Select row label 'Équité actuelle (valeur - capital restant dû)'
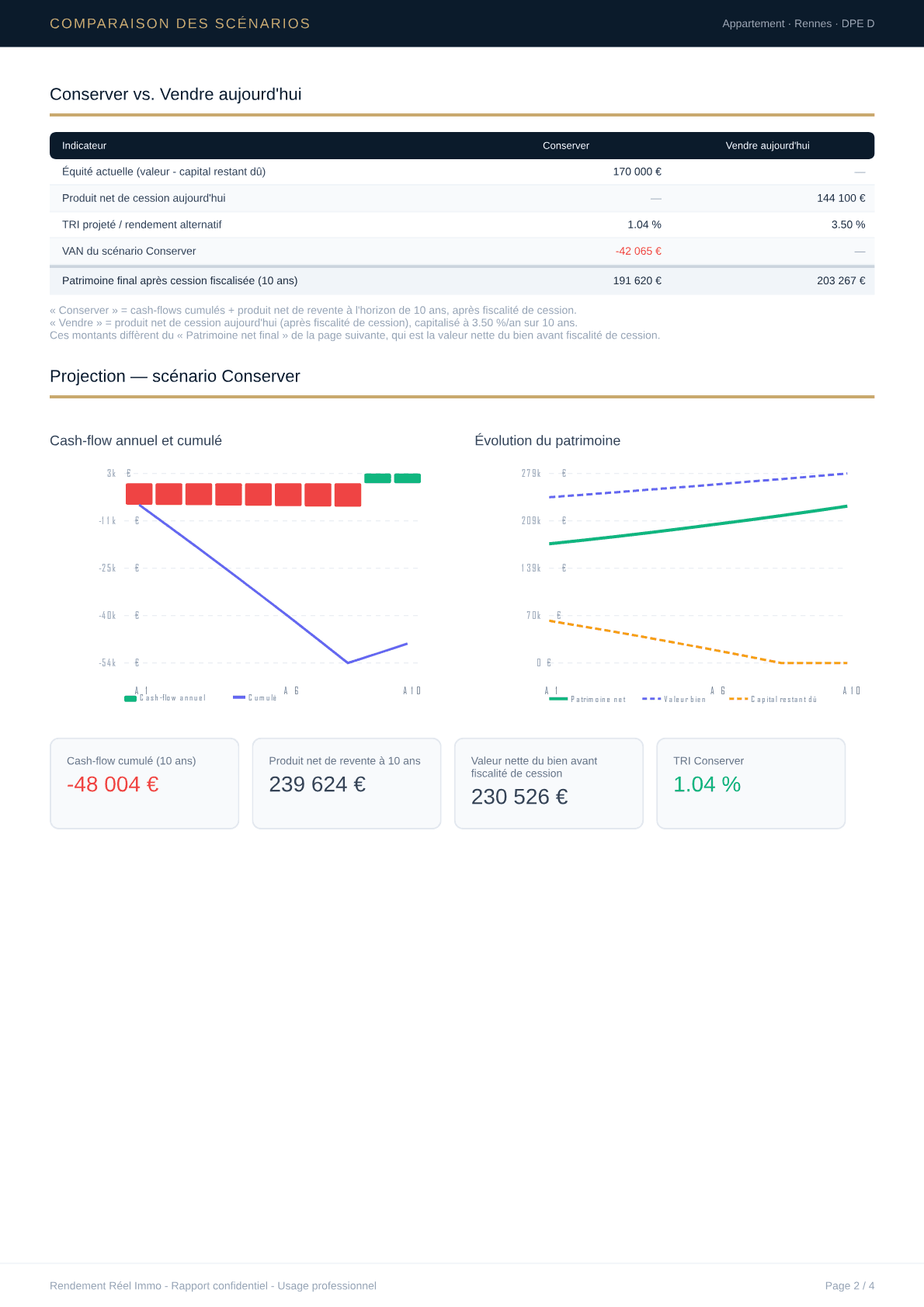The height and width of the screenshot is (1307, 924). tap(164, 172)
